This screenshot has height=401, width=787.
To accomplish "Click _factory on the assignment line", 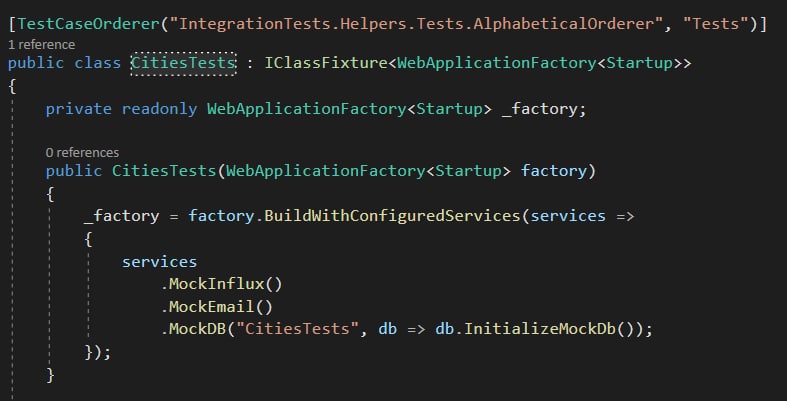I will 121,216.
